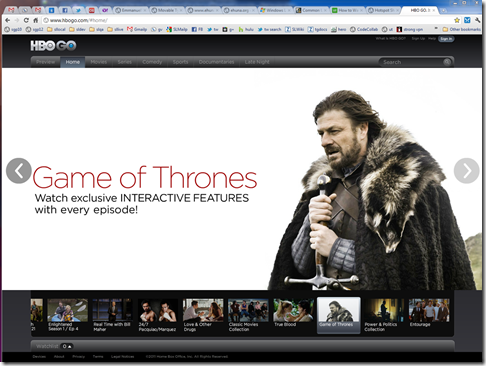Open the hulu bookmark
Image resolution: width=486 pixels, height=366 pixels.
246,29
